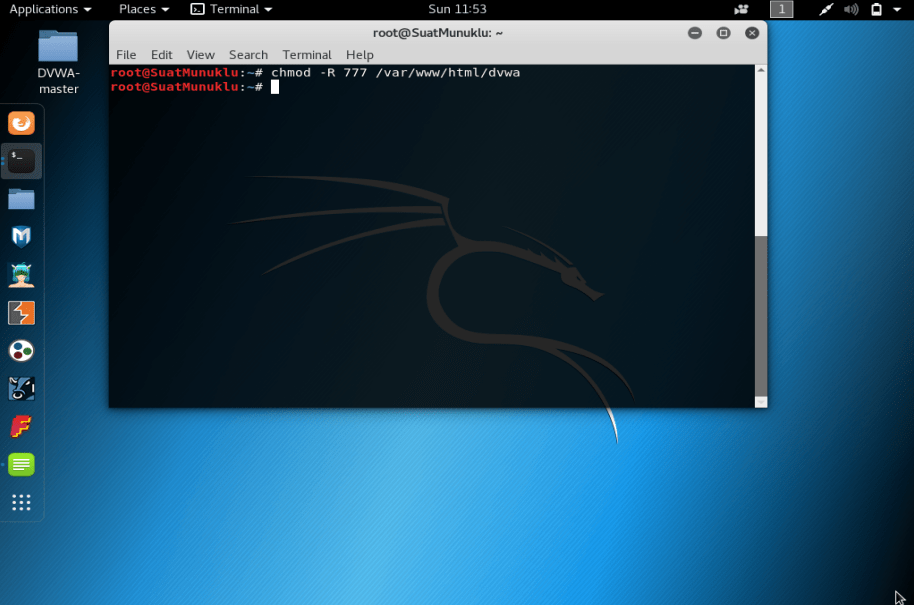Click the terminal vertical scrollbar thumb
The height and width of the screenshot is (605, 914).
761,315
